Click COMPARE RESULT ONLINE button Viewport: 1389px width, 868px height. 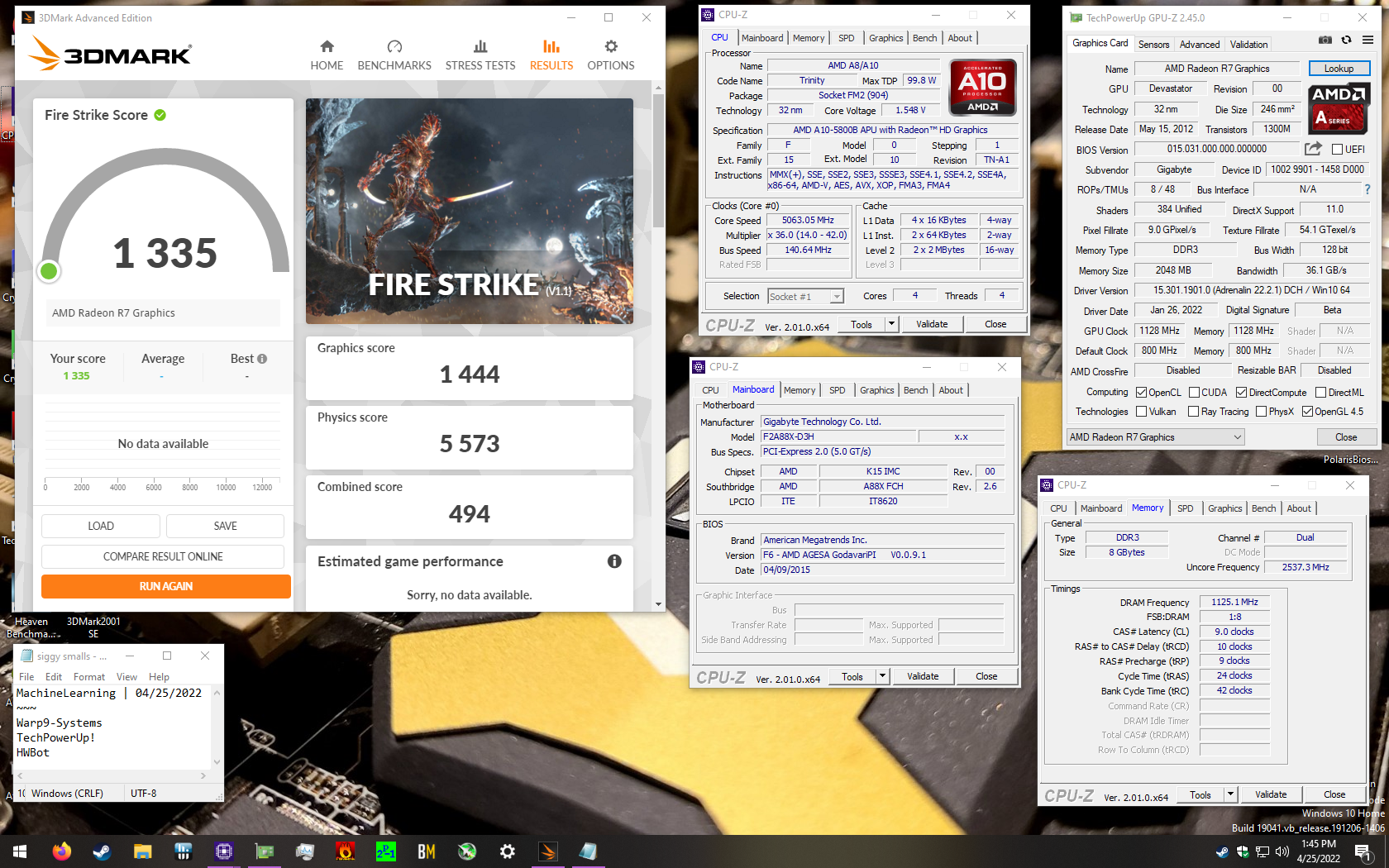(x=163, y=556)
